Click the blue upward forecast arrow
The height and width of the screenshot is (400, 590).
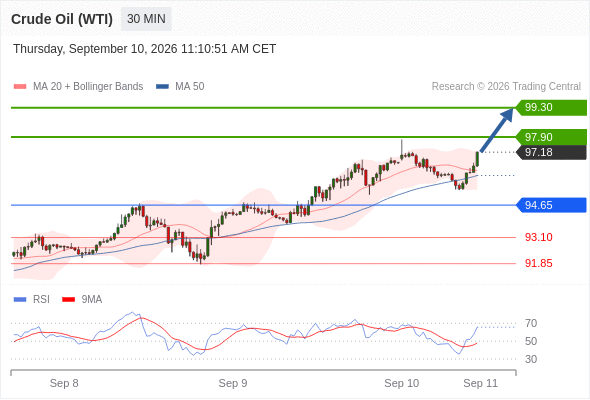tap(497, 130)
